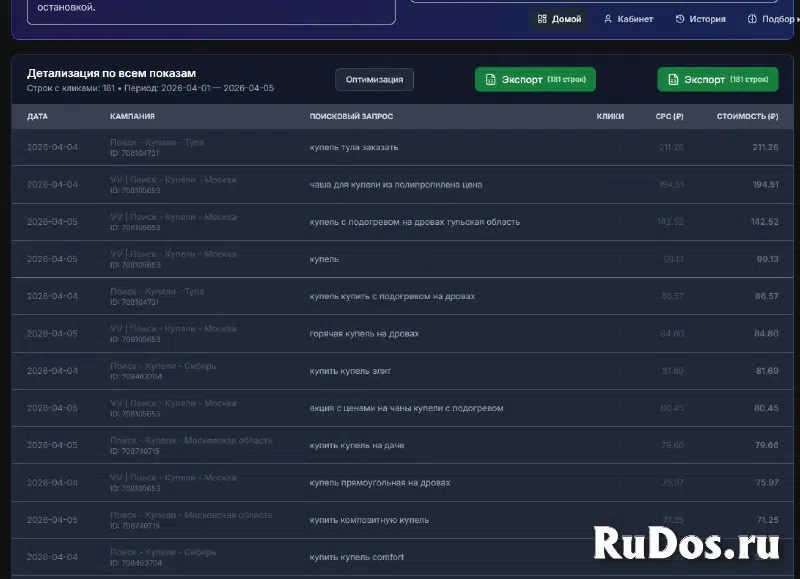Image resolution: width=800 pixels, height=579 pixels.
Task: Click the file icon on second Экспорт button
Action: (x=673, y=80)
